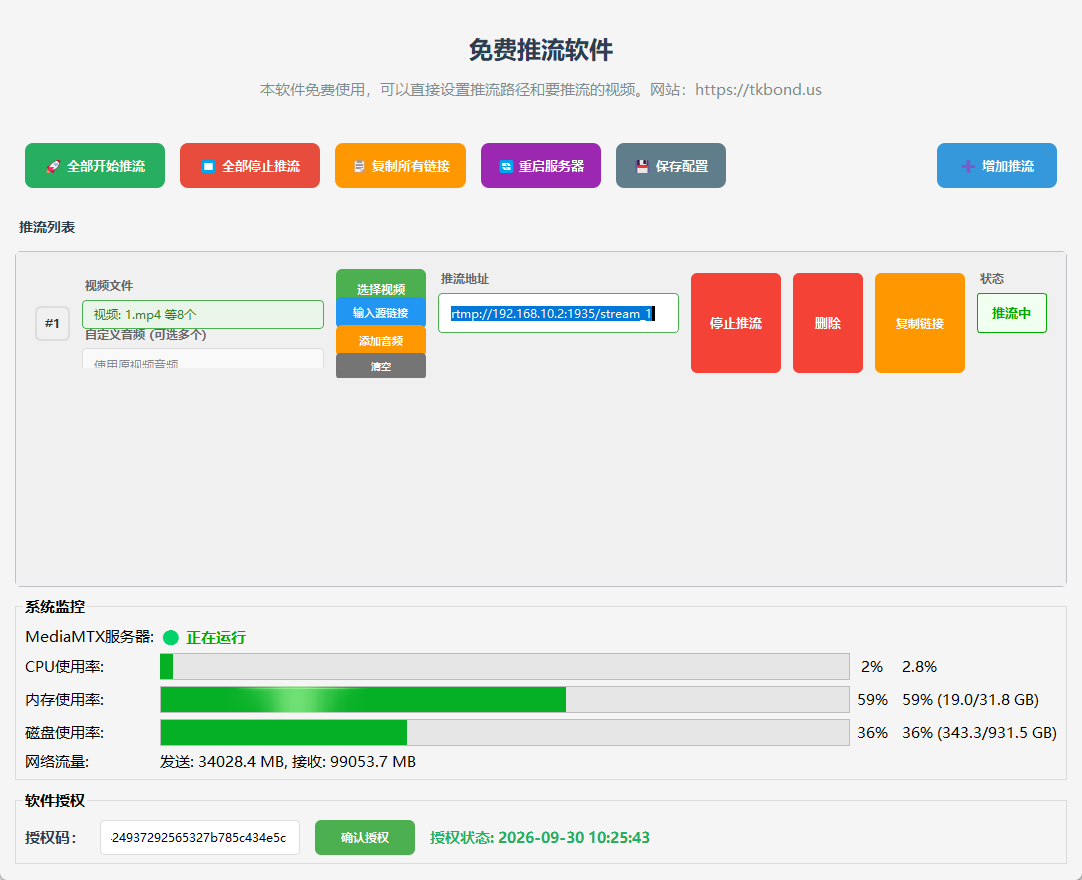
Task: Click the plus icon on 增加推流
Action: pos(968,166)
